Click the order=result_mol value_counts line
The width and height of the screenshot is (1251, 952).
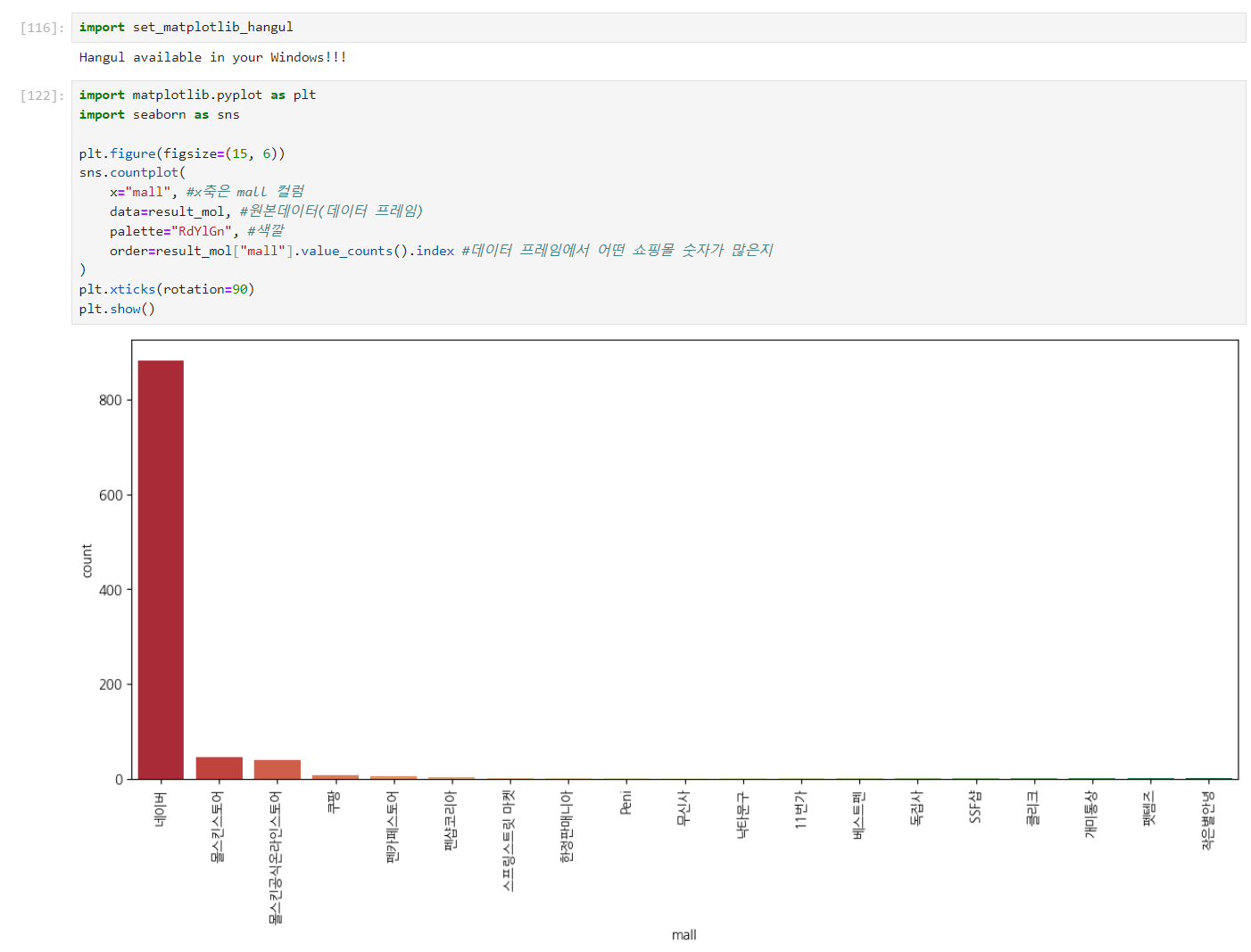[x=441, y=251]
